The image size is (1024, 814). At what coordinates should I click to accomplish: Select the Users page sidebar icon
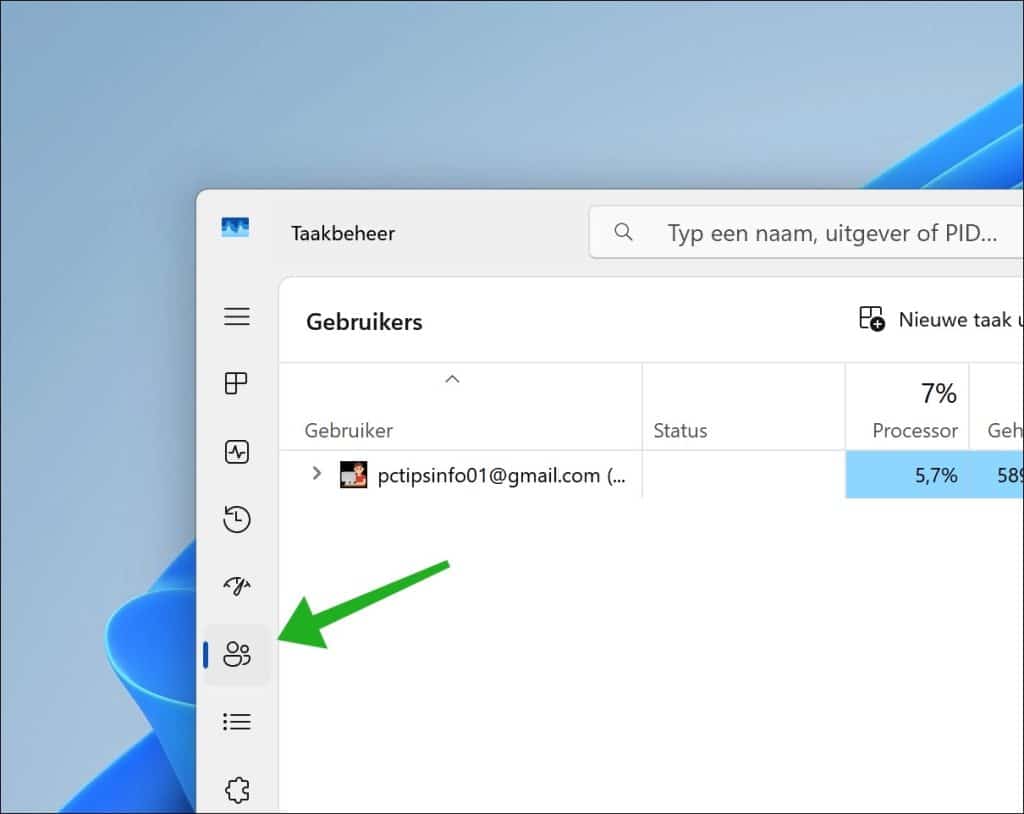(x=237, y=655)
